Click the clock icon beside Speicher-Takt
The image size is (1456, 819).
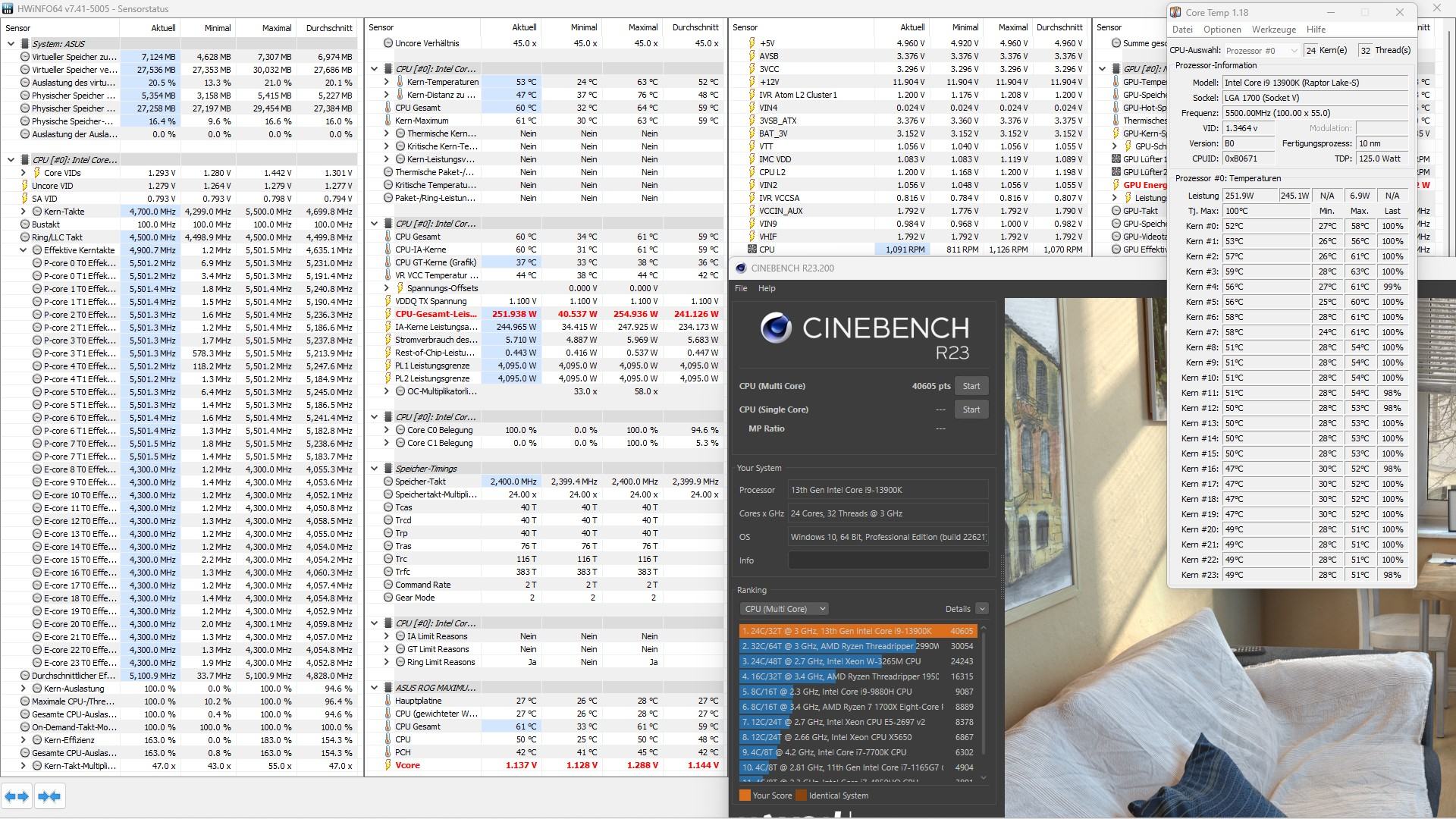(388, 482)
